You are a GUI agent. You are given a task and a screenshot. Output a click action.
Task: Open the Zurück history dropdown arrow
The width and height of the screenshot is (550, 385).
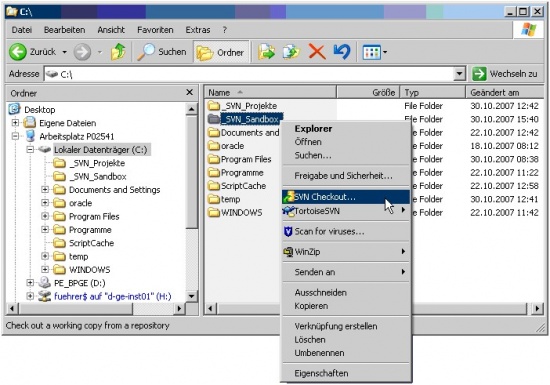pos(65,52)
